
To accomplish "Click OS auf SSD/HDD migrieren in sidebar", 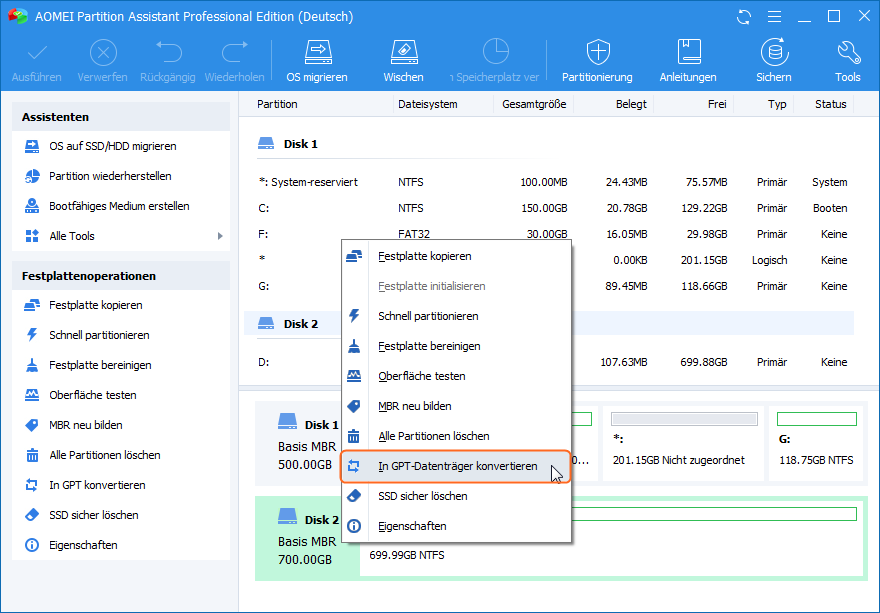I will coord(112,146).
